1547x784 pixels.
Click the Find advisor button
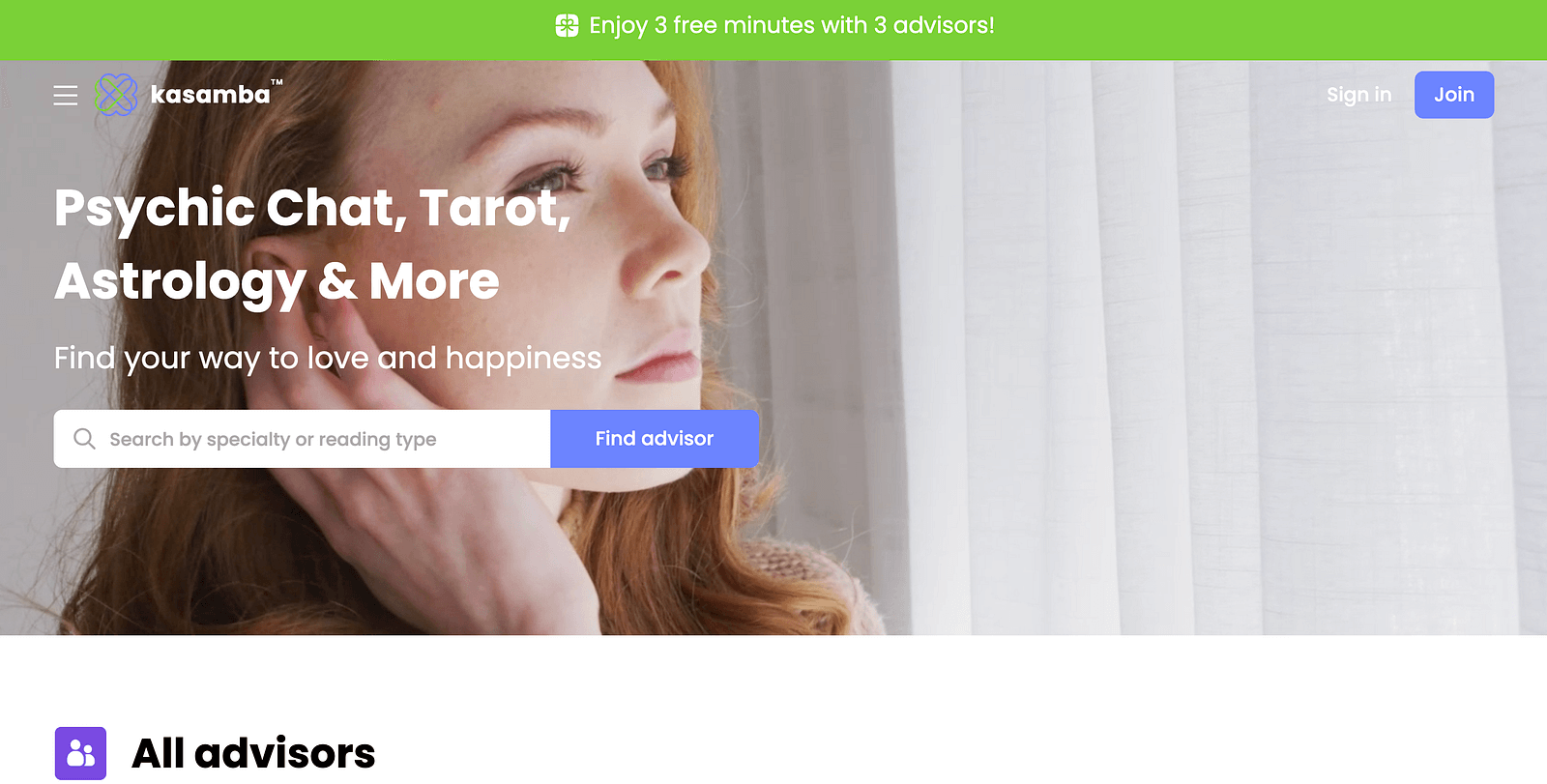click(x=655, y=439)
